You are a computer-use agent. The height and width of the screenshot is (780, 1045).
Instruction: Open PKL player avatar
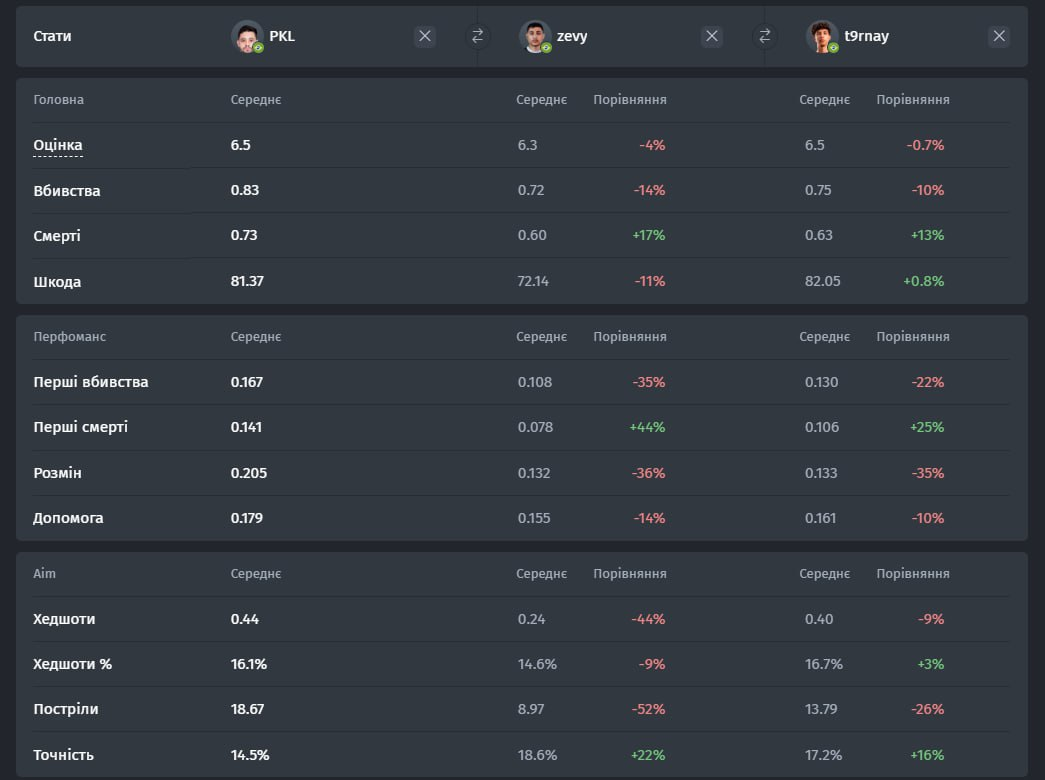coord(247,36)
